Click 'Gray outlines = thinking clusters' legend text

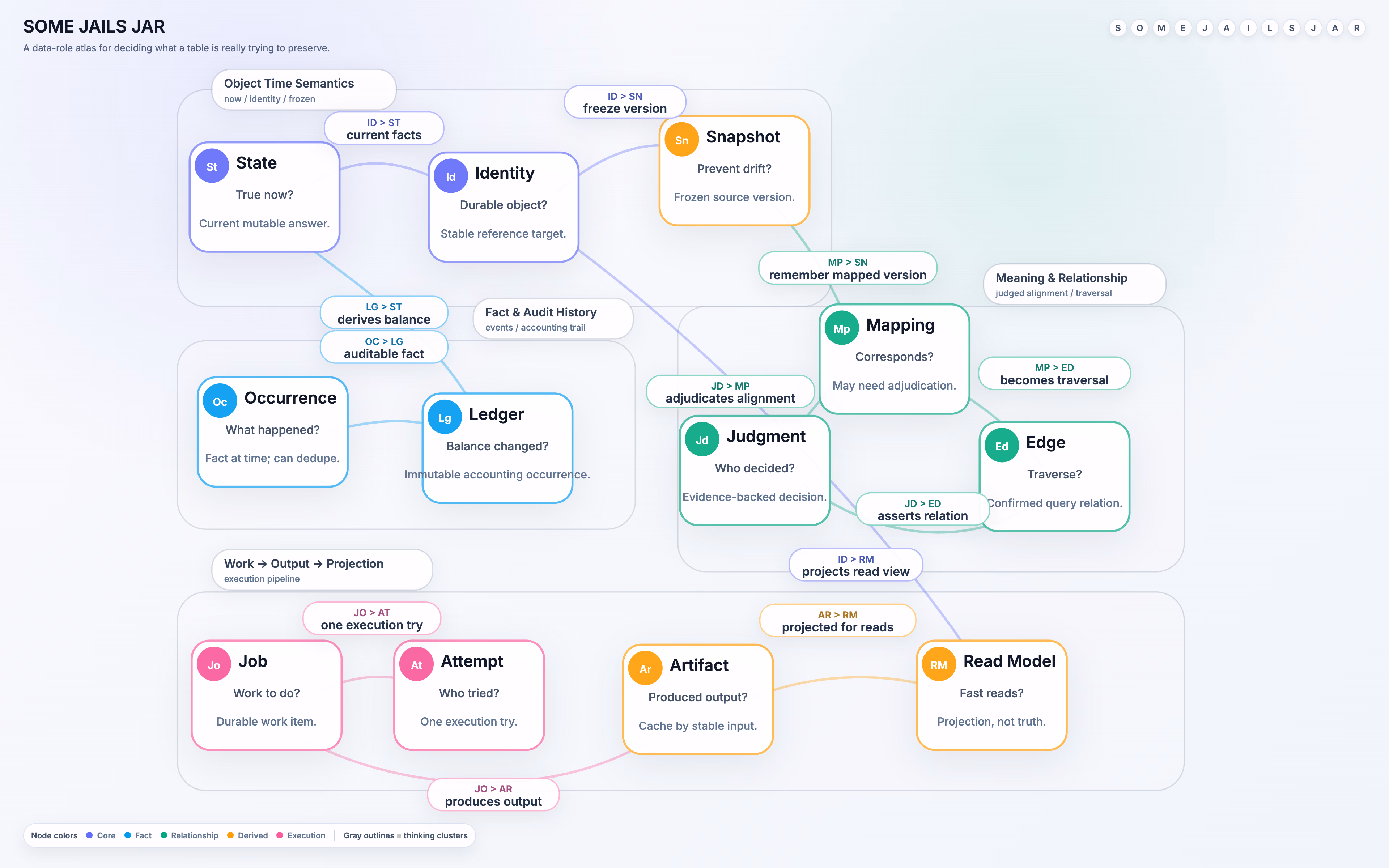(x=405, y=835)
